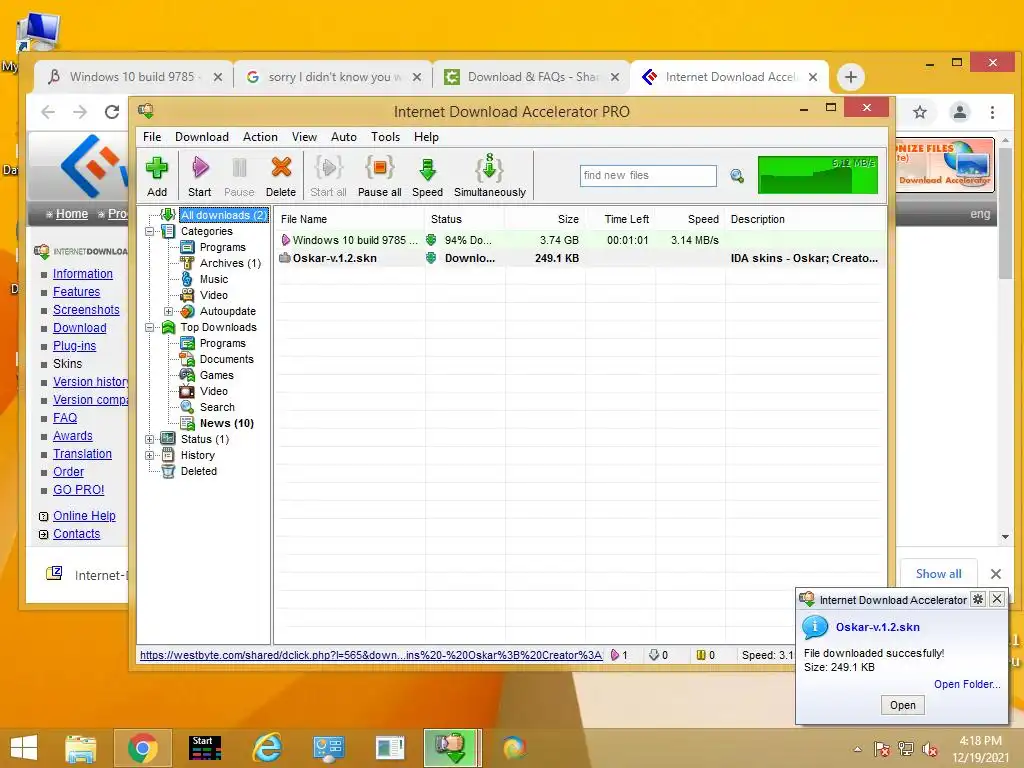Select the Autoupdate category
1024x768 pixels.
(227, 312)
